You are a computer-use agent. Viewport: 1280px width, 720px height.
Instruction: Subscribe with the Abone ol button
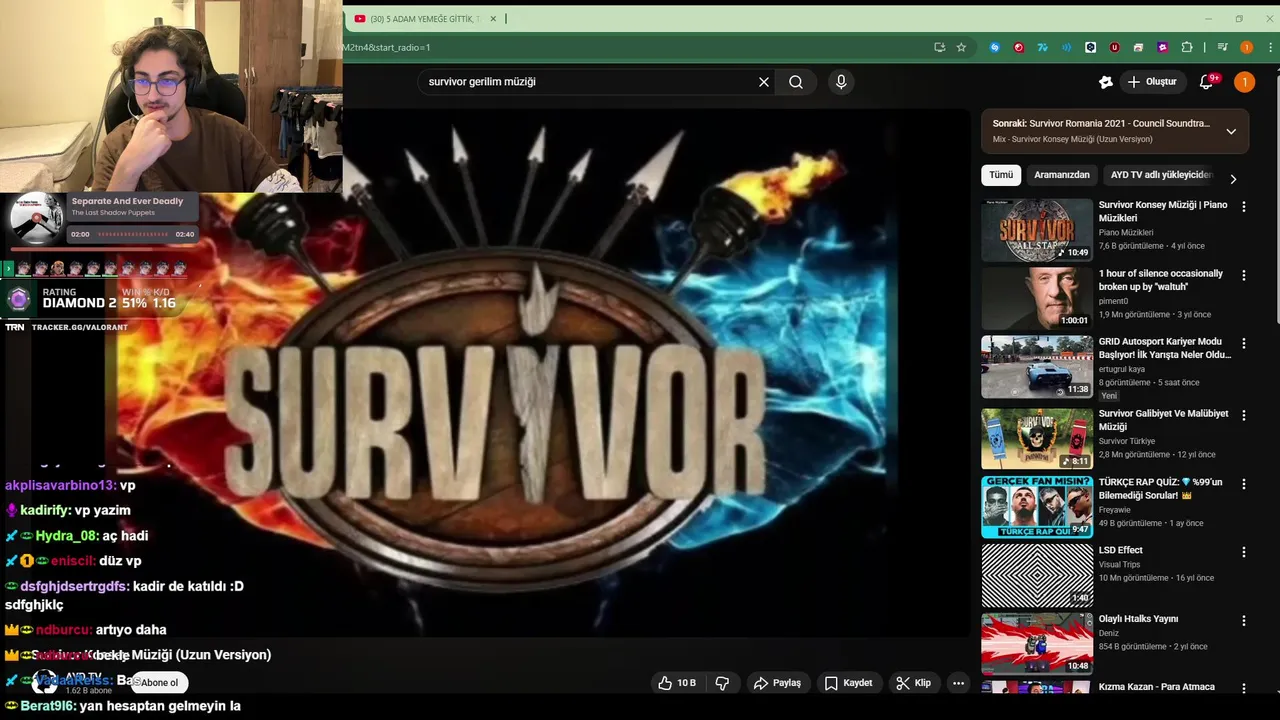tap(159, 683)
